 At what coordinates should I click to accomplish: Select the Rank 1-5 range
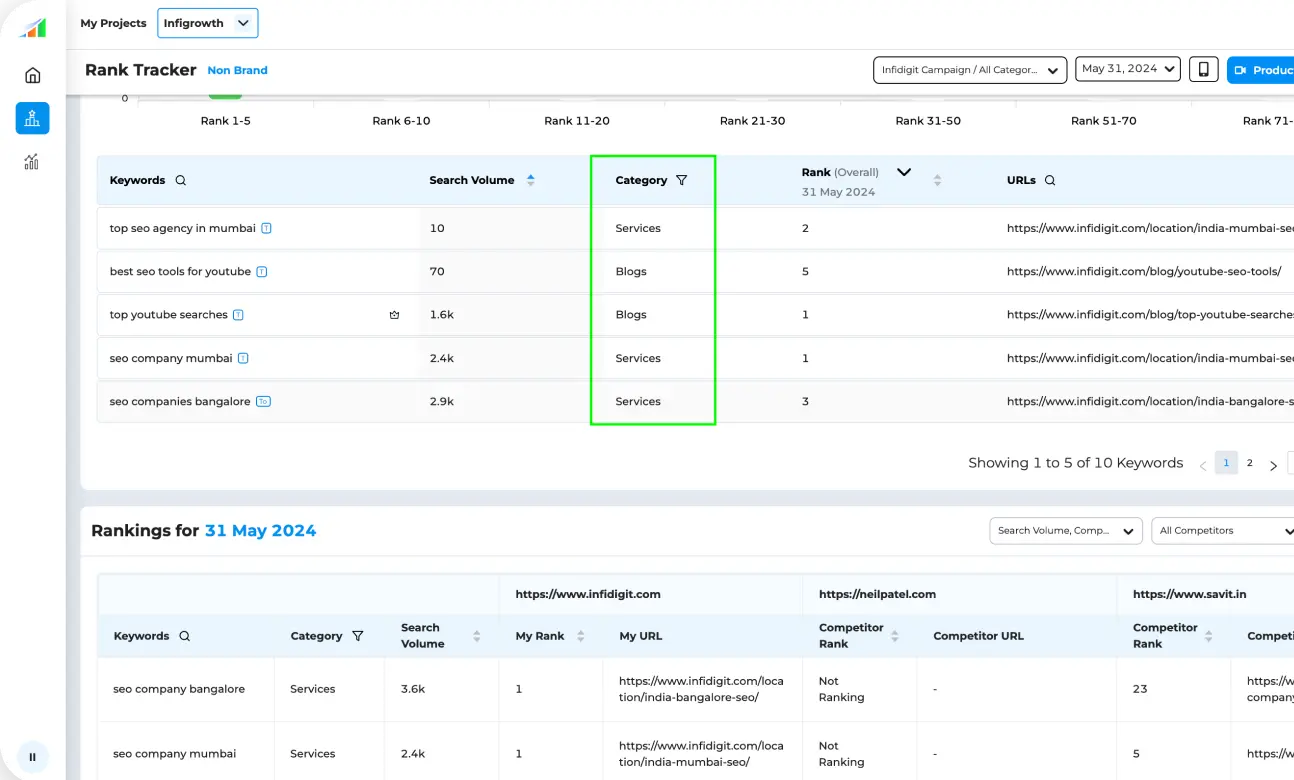[x=225, y=121]
